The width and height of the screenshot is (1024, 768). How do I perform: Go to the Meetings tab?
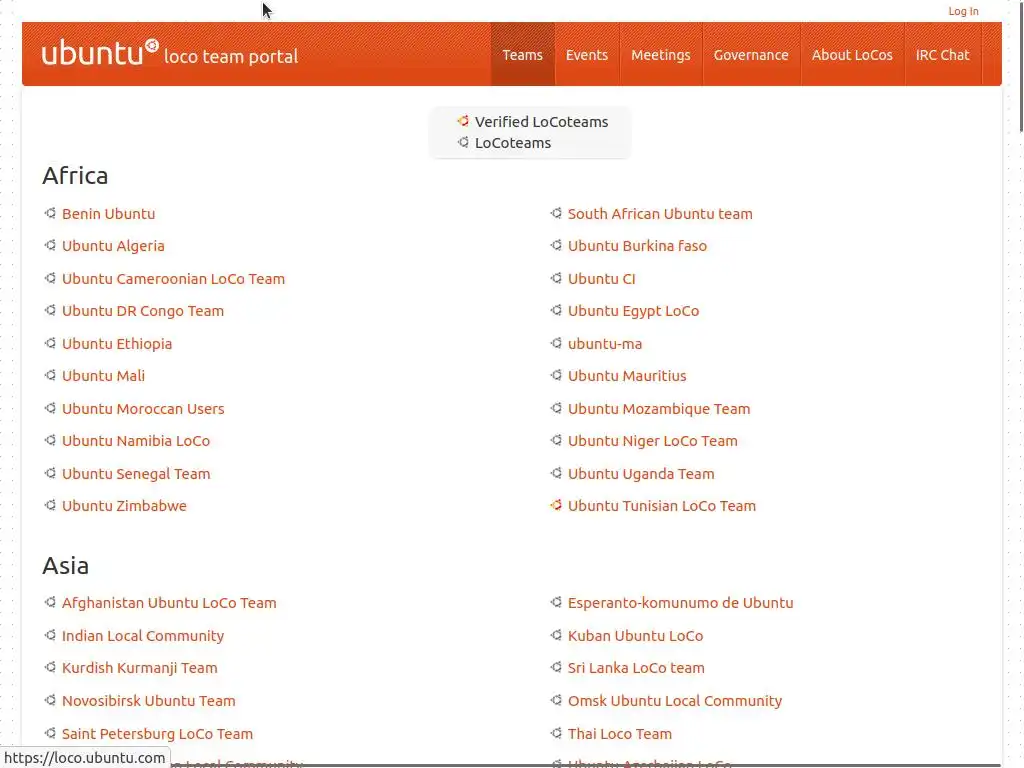660,55
